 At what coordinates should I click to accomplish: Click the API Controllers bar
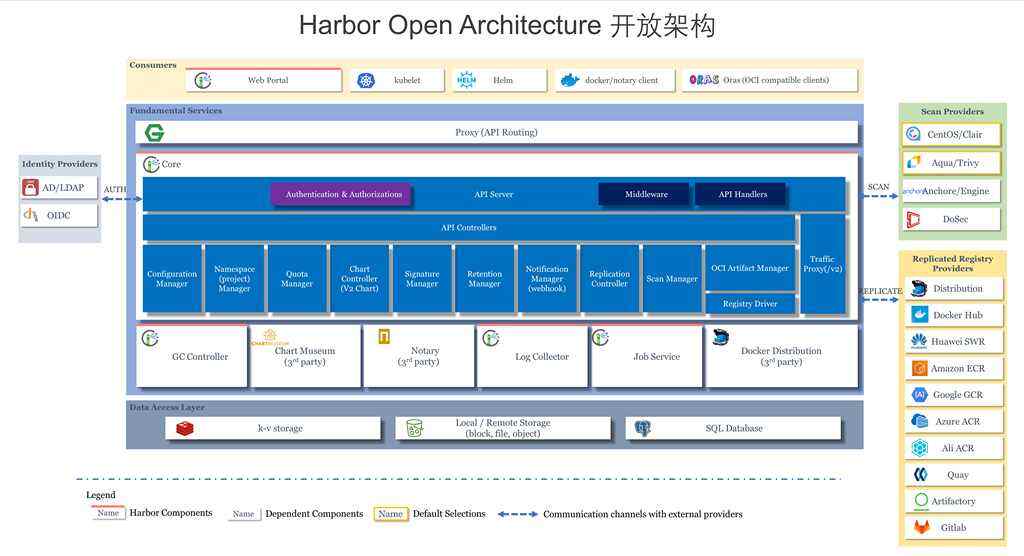(469, 228)
